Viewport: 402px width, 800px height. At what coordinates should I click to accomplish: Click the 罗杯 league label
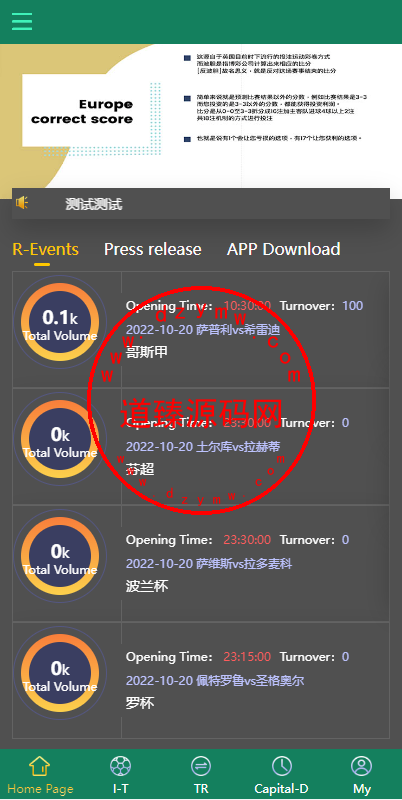click(140, 704)
